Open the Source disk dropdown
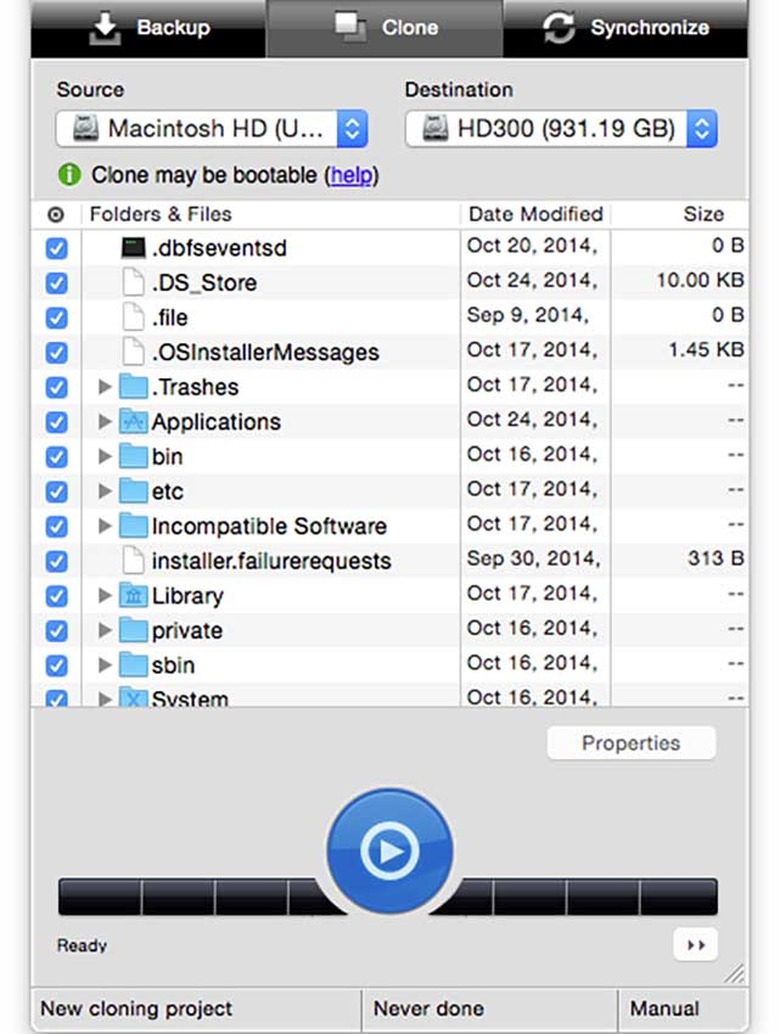 [212, 129]
